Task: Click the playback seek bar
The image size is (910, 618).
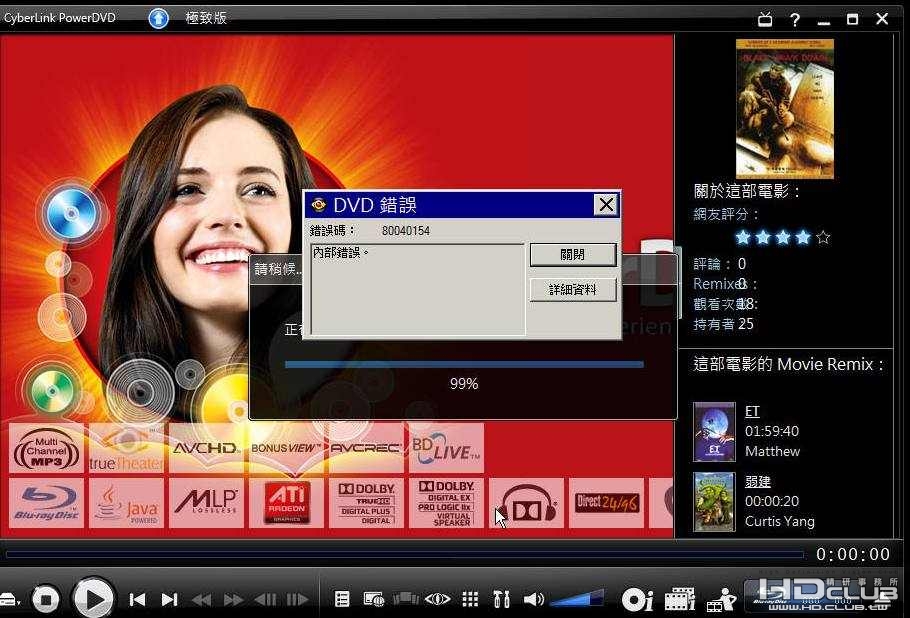Action: [403, 555]
